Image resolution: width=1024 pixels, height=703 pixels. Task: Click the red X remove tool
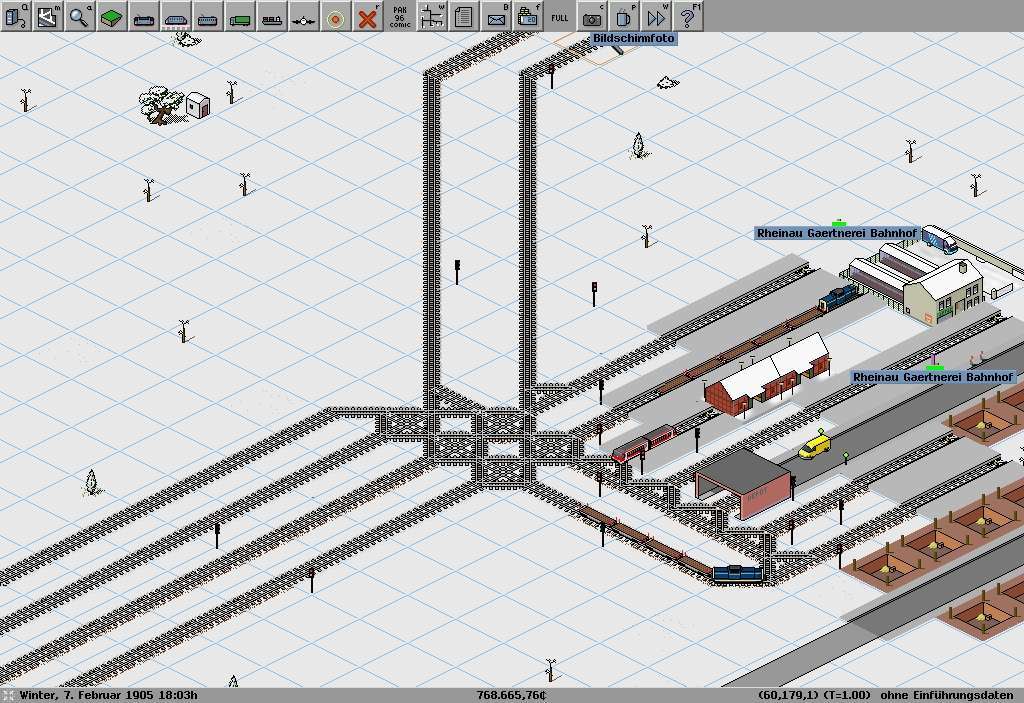369,16
